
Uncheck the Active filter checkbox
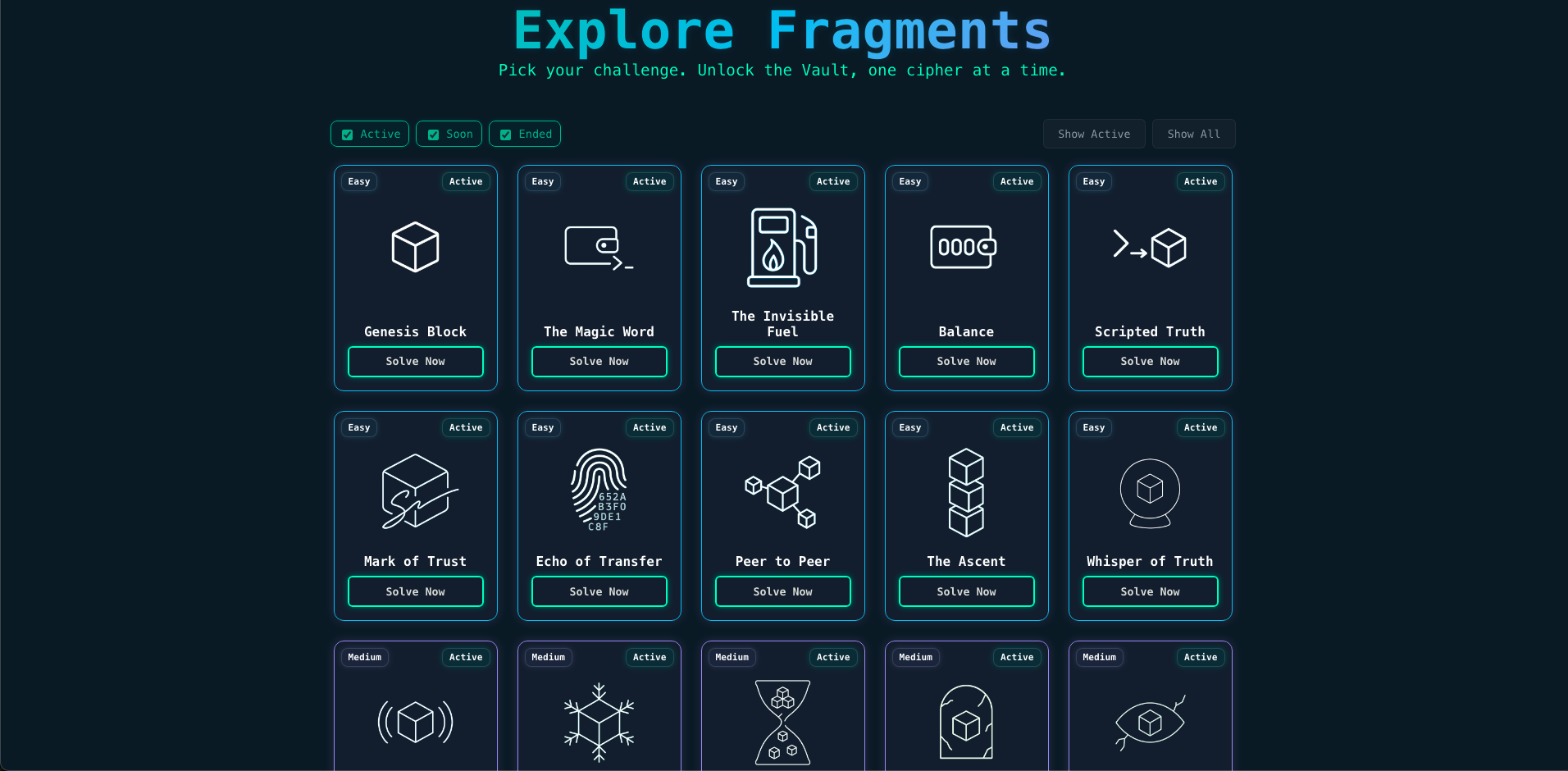(x=348, y=135)
